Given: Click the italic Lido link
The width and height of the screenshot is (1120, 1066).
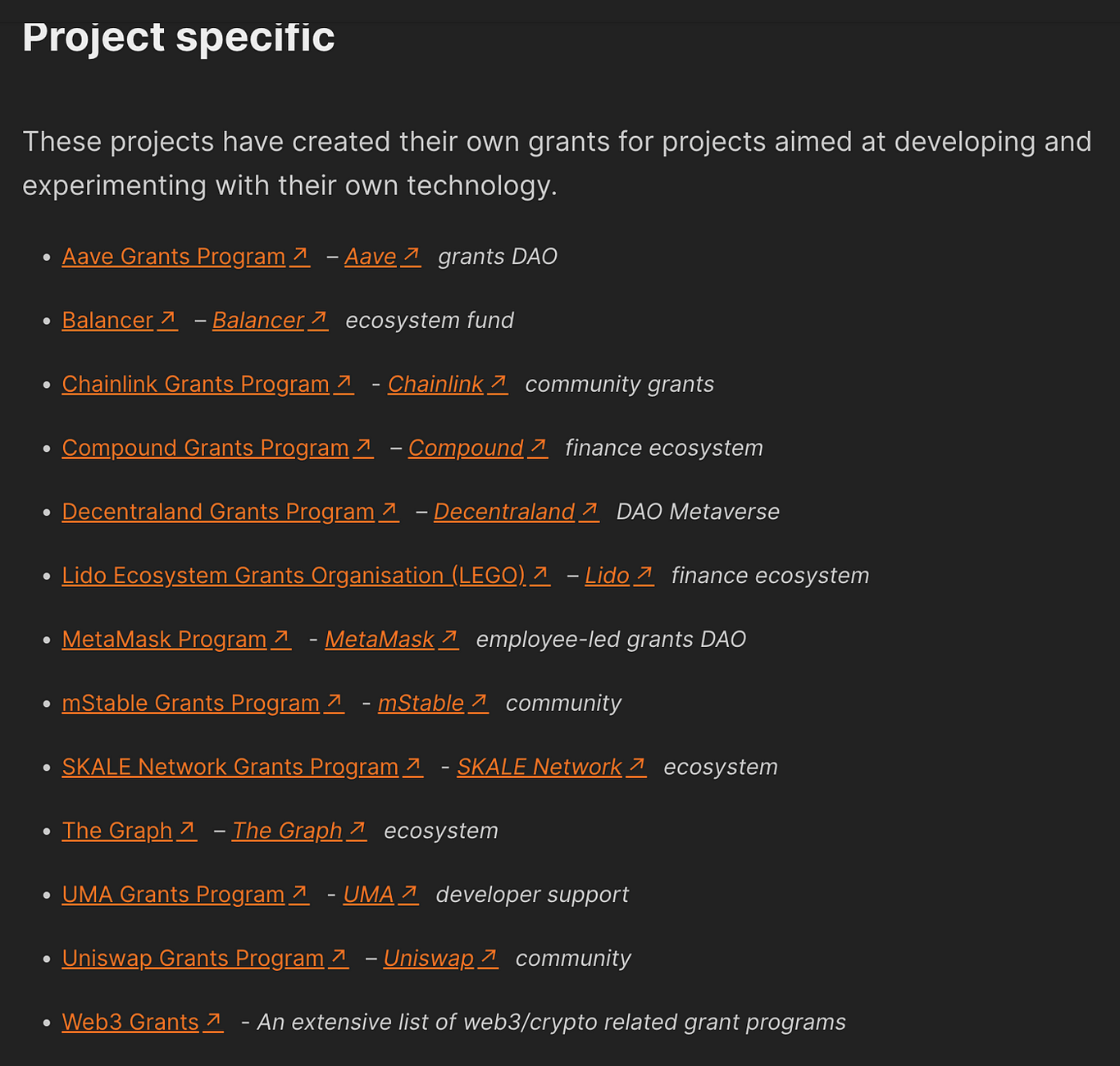Looking at the screenshot, I should click(x=619, y=576).
